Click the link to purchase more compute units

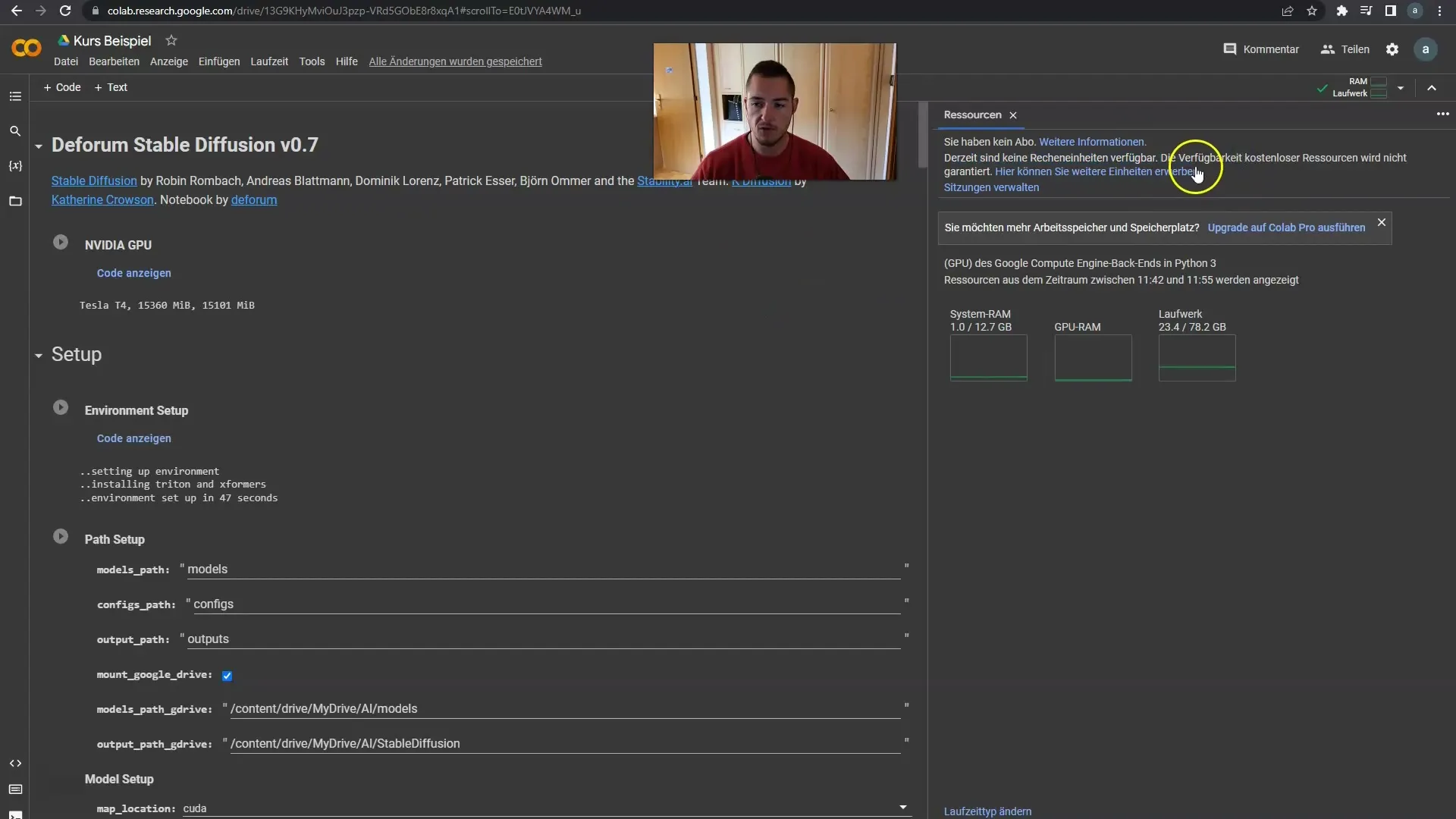[1094, 171]
